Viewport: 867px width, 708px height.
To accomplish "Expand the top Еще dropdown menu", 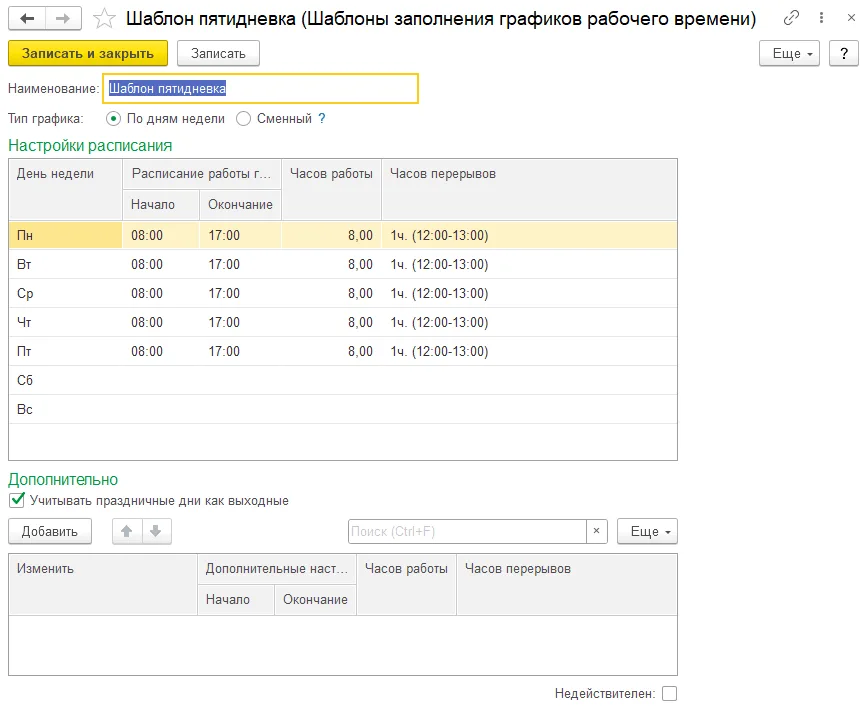I will [789, 54].
